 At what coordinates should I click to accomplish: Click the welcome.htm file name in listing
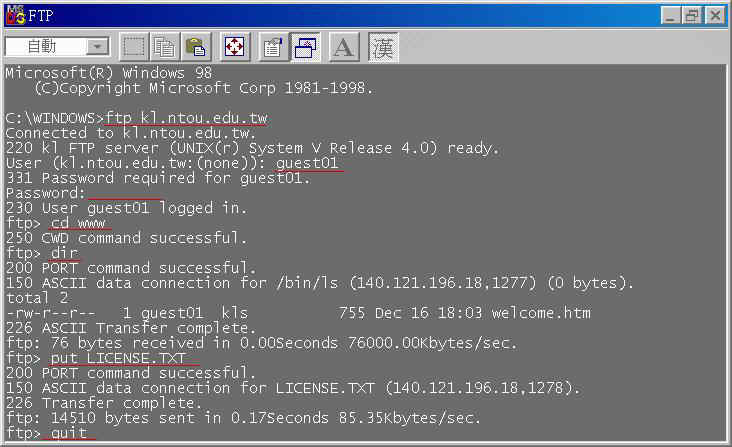point(541,313)
